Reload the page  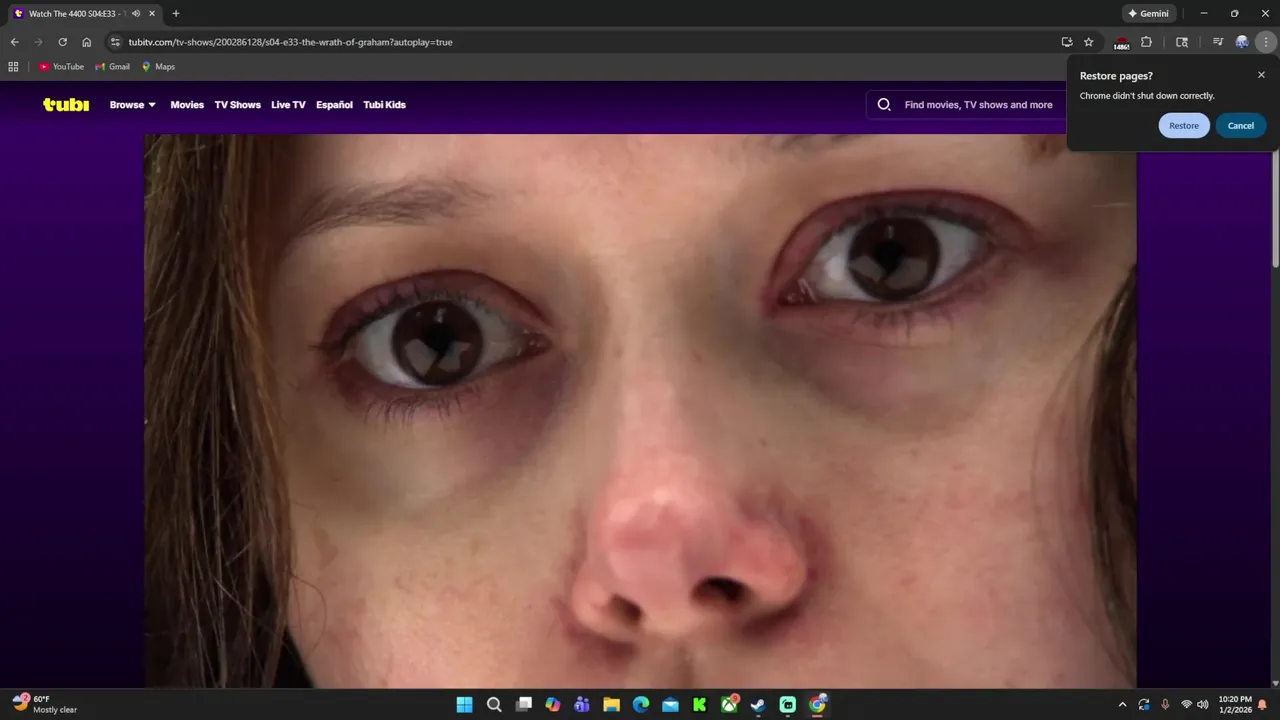click(62, 42)
